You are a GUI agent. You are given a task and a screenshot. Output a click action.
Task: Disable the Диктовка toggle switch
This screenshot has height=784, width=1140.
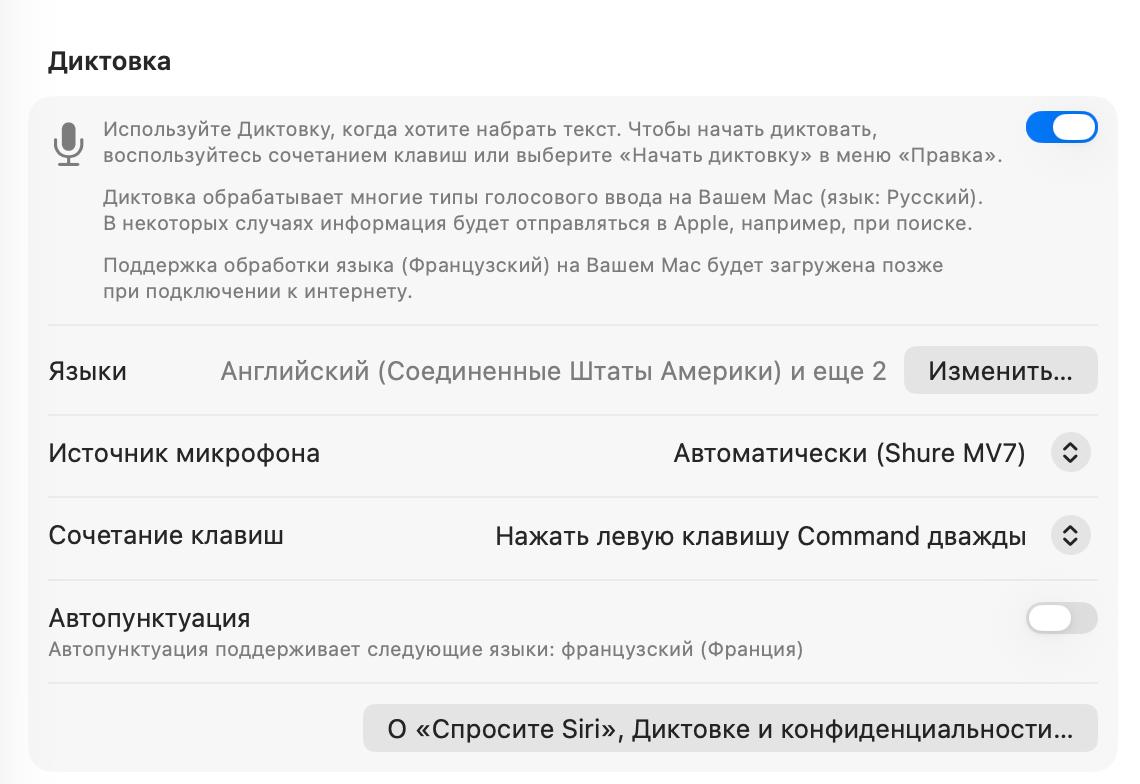coord(1061,128)
